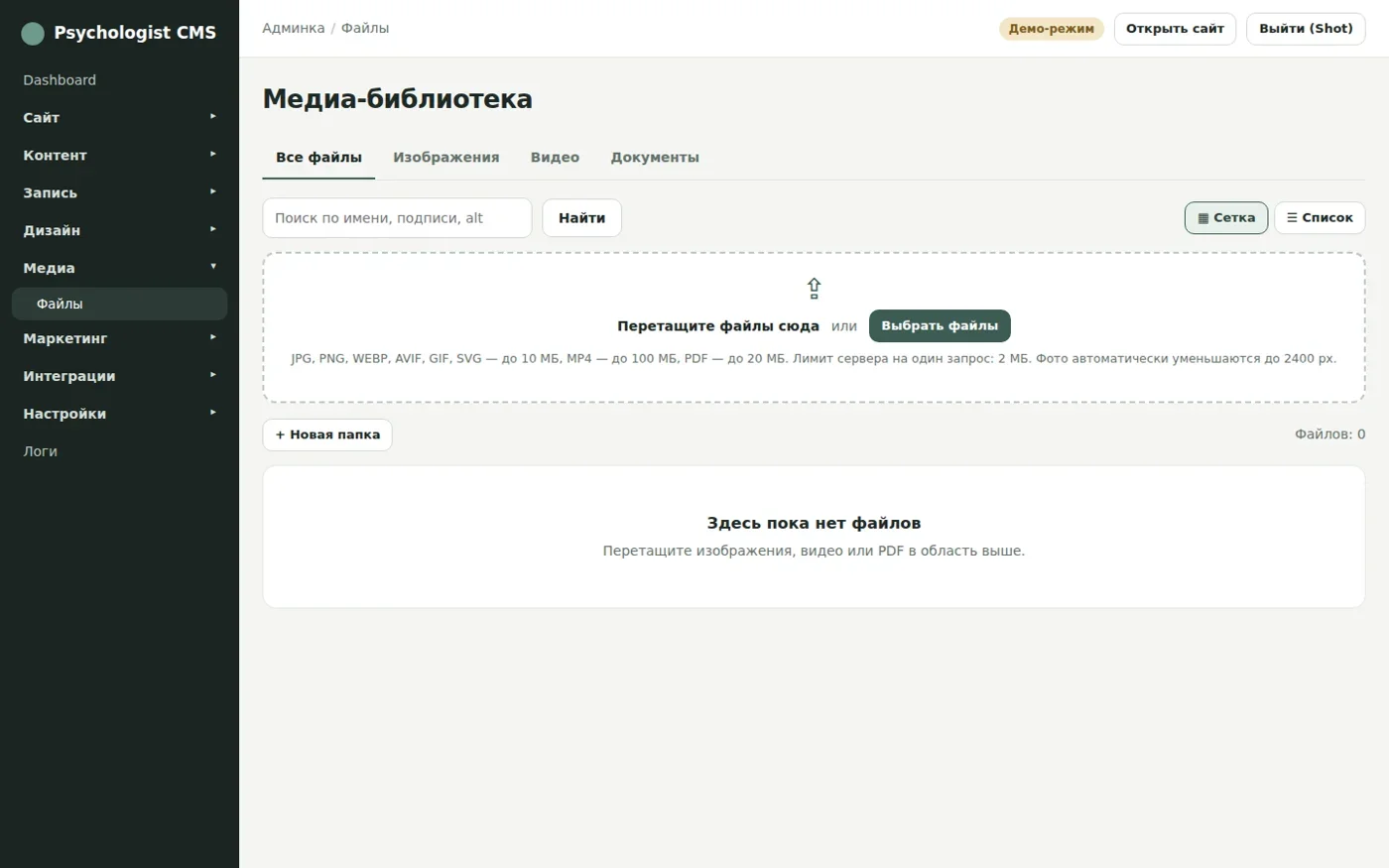Click the Файлов: 0 counter text
This screenshot has height=868, width=1389.
[x=1329, y=434]
